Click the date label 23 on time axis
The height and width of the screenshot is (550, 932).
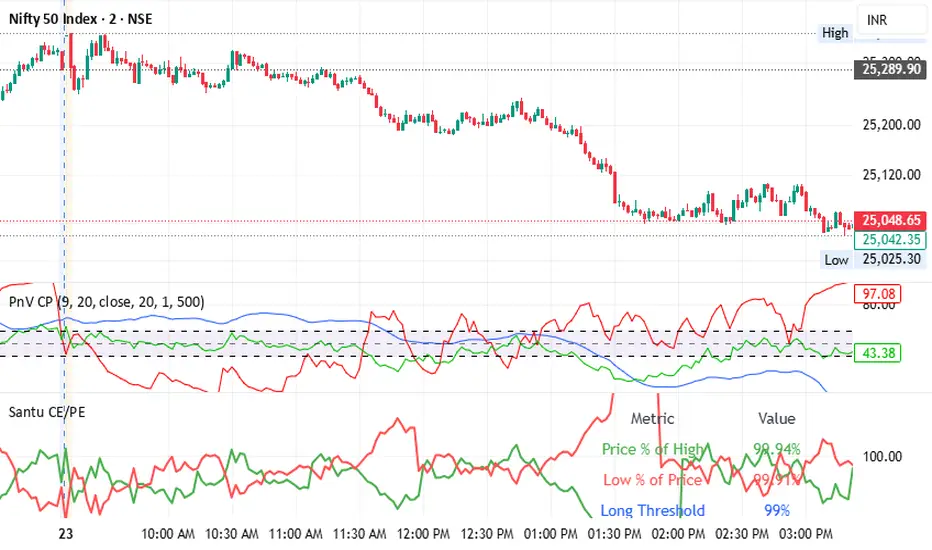click(x=65, y=533)
